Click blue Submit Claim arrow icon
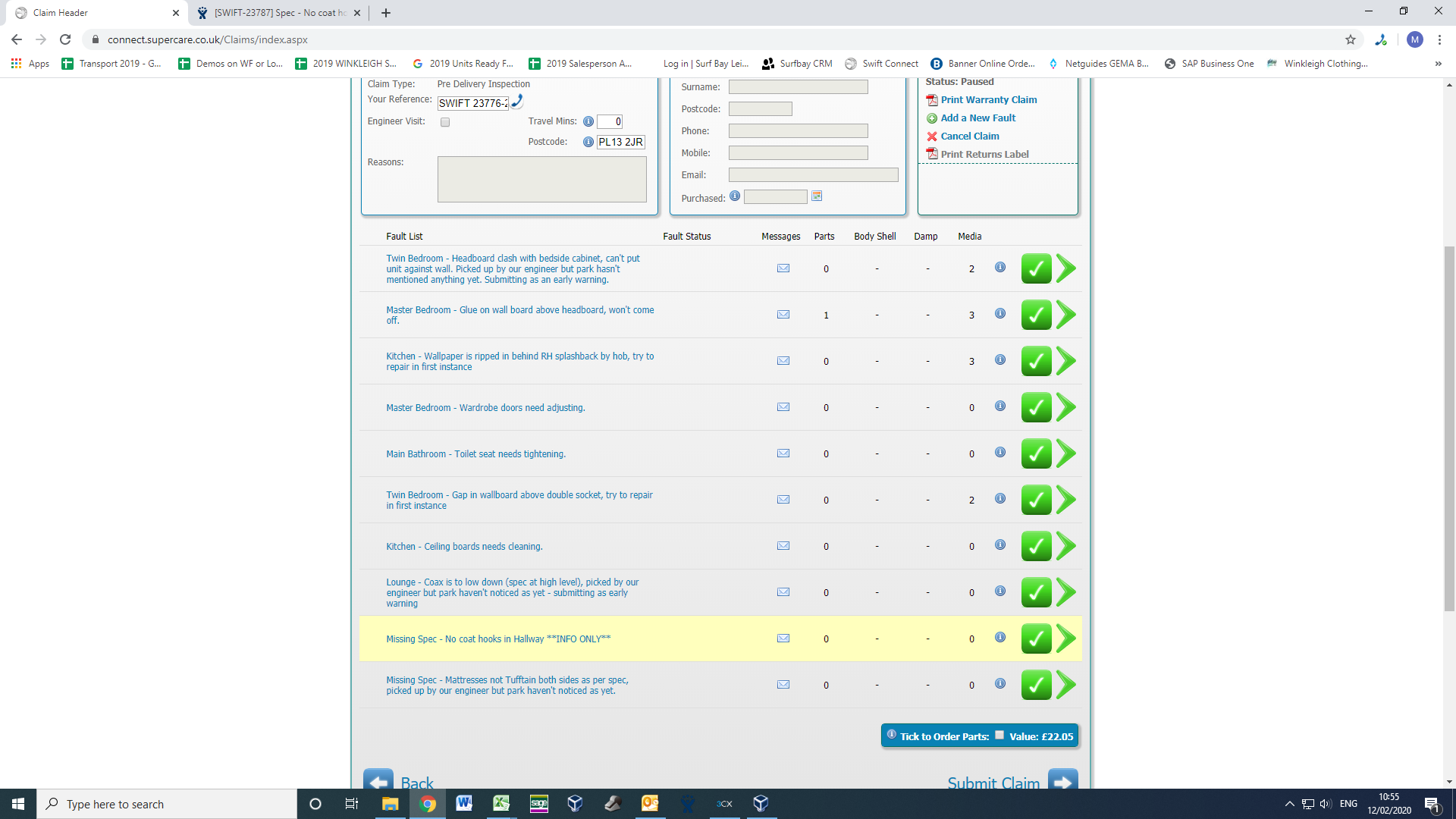This screenshot has height=819, width=1456. 1062,781
